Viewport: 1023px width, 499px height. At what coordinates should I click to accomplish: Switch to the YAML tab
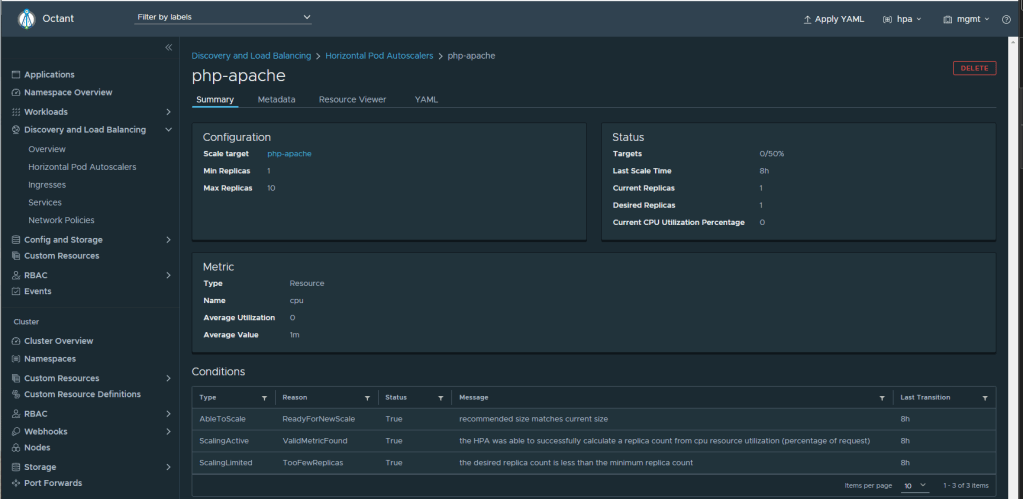426,100
